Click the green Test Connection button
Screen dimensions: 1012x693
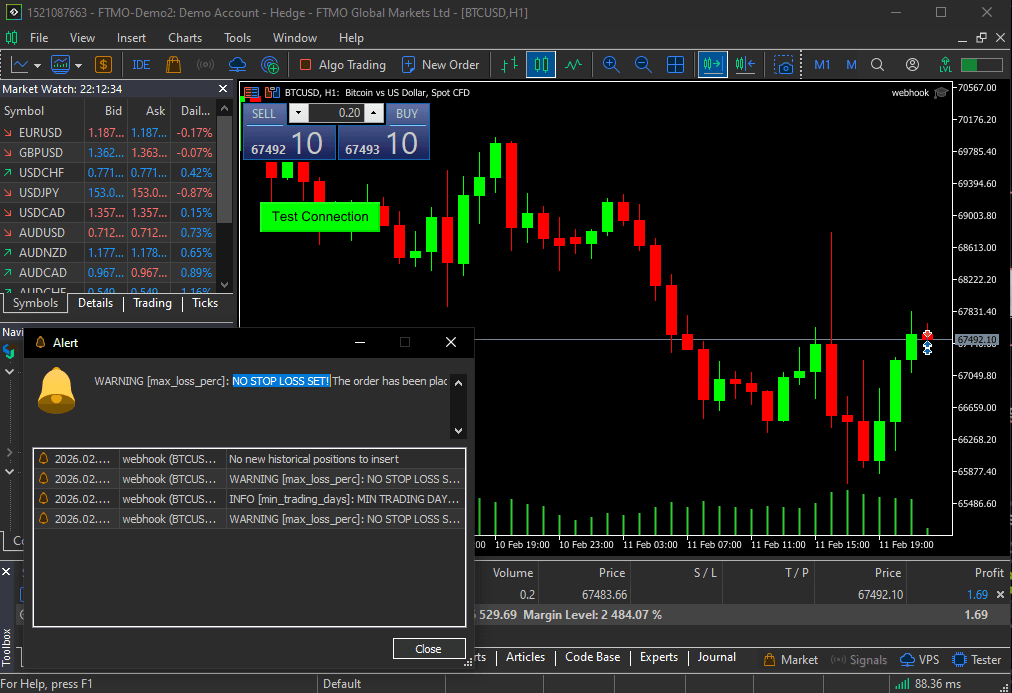(x=320, y=216)
